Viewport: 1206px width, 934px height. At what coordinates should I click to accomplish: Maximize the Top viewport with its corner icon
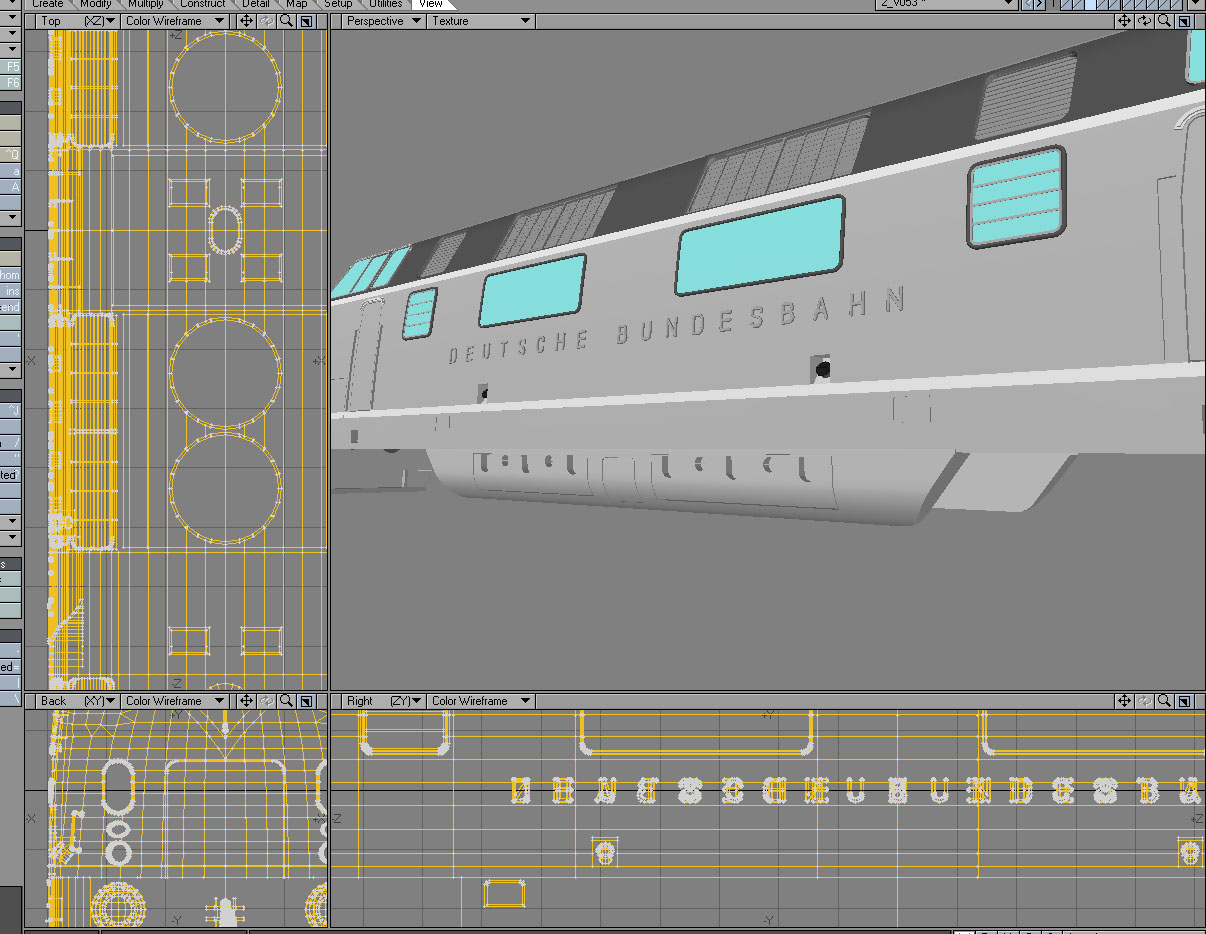306,21
